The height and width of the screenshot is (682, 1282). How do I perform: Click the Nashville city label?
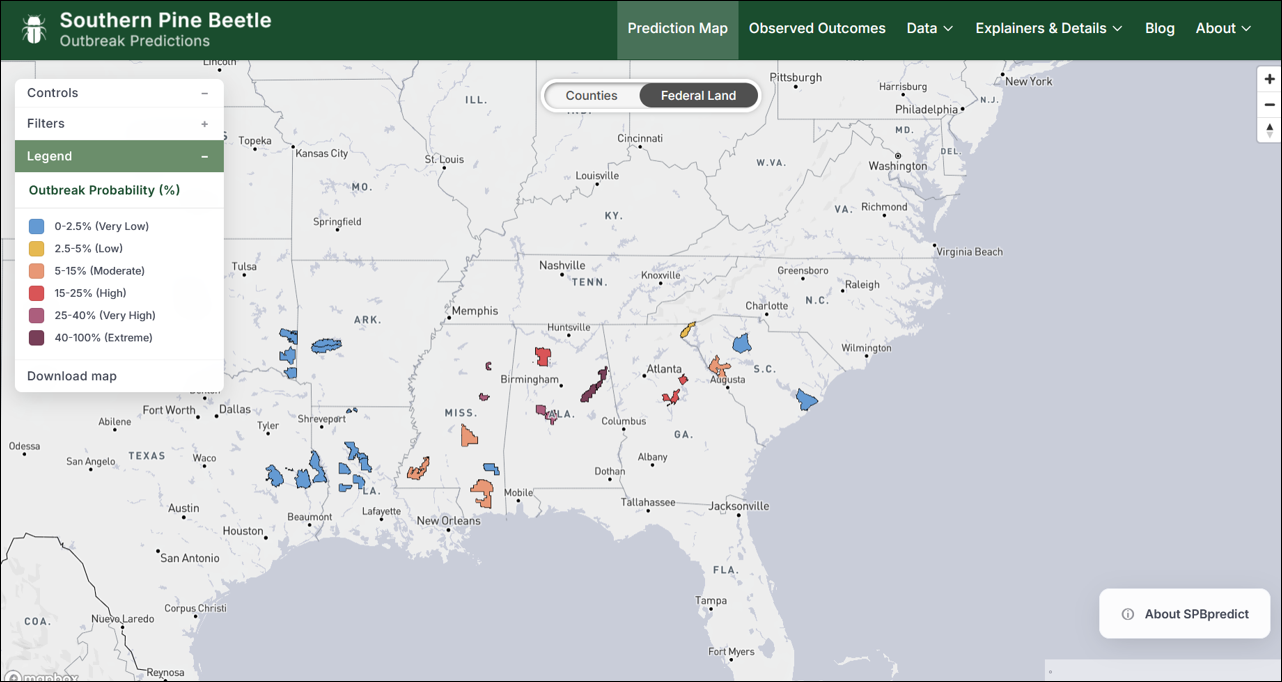(x=562, y=266)
